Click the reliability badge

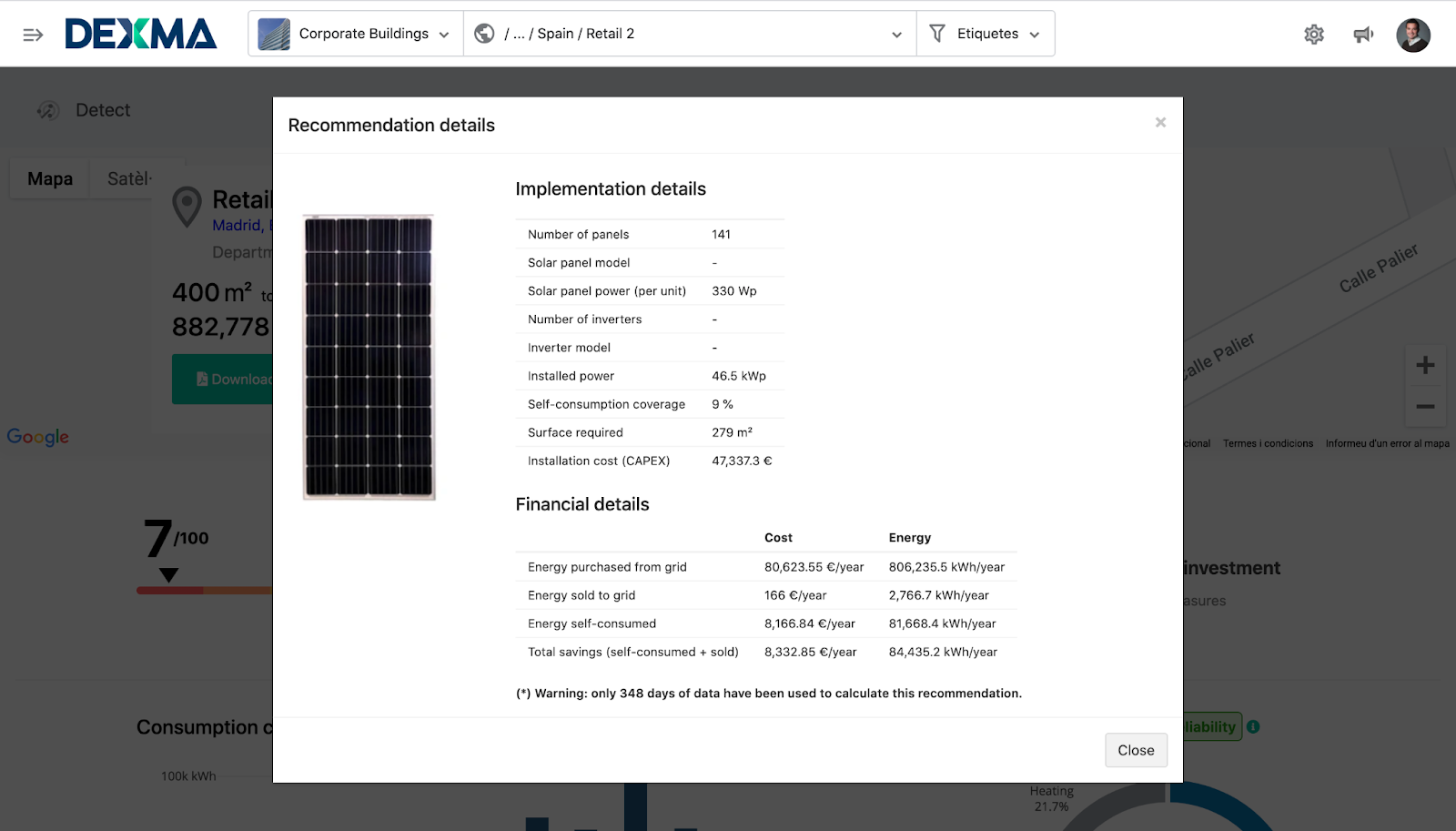1212,726
